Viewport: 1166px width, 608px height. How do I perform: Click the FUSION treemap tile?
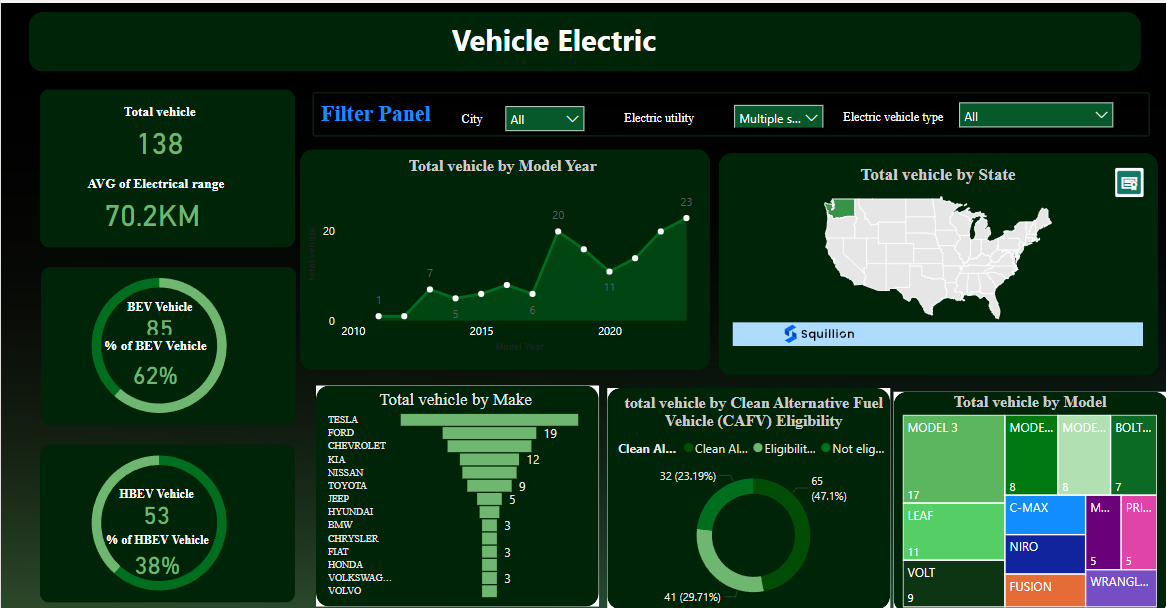coord(1043,590)
